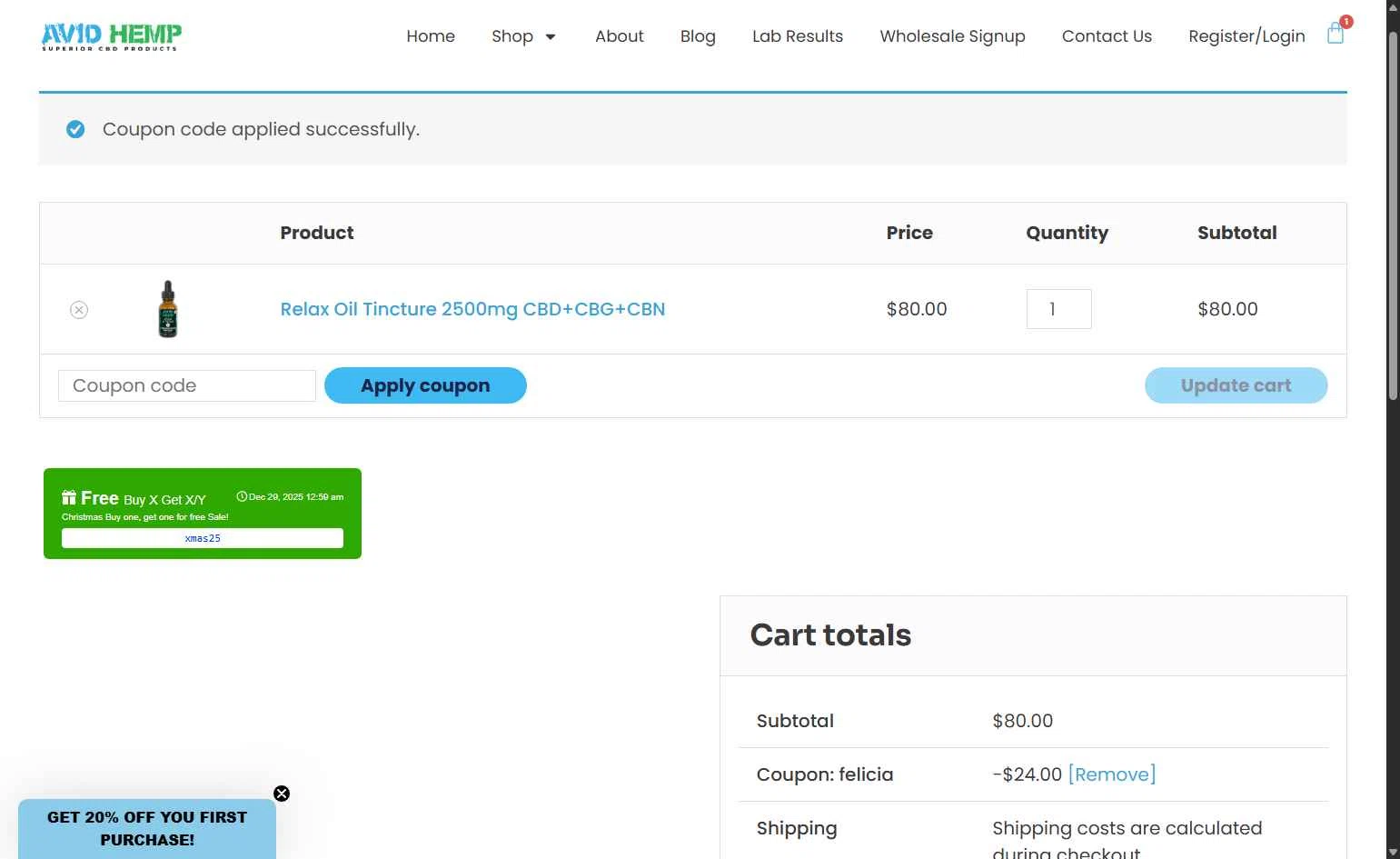This screenshot has height=859, width=1400.
Task: Click the quantity input box
Action: (x=1058, y=309)
